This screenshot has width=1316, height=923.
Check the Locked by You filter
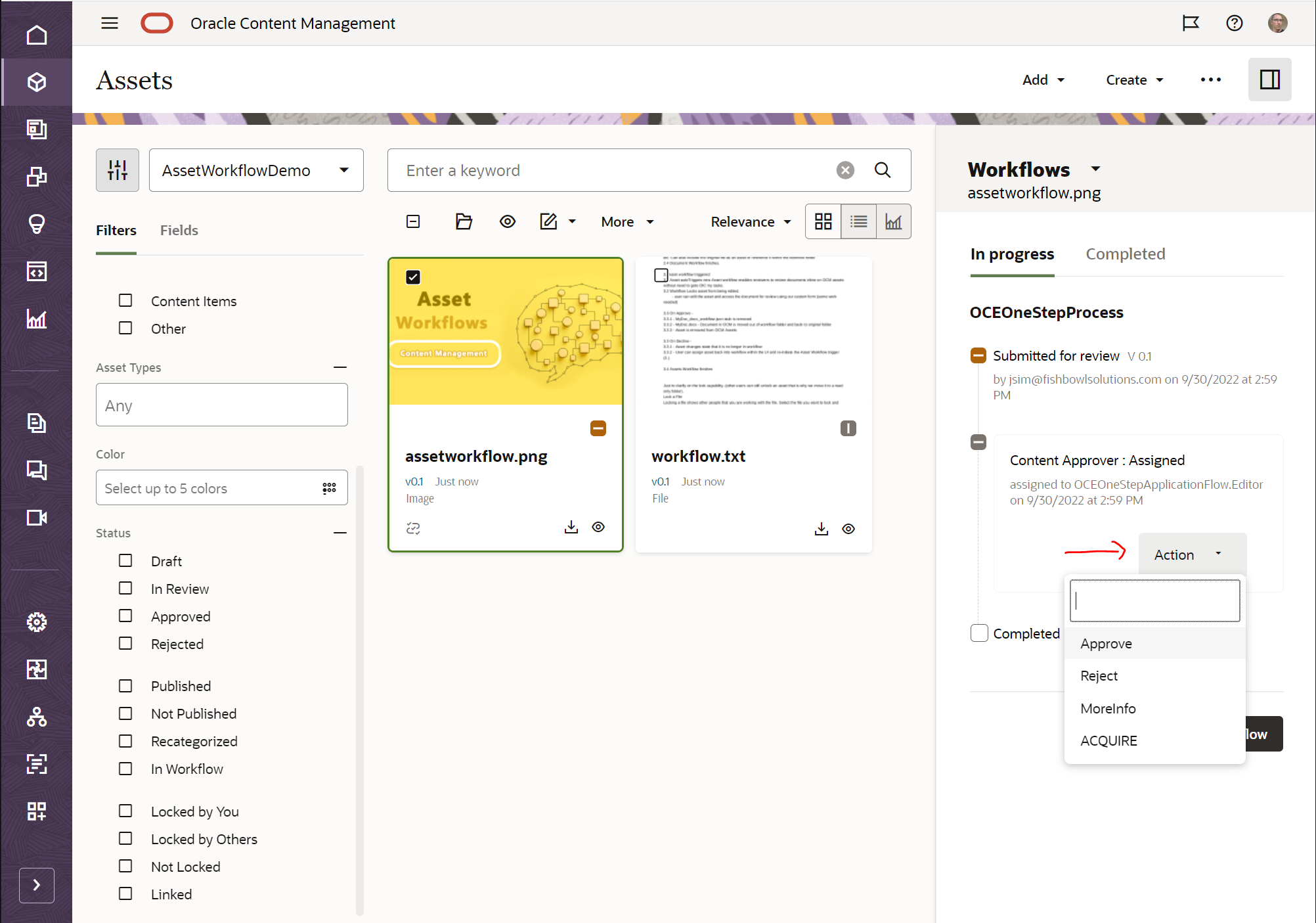pyautogui.click(x=125, y=811)
